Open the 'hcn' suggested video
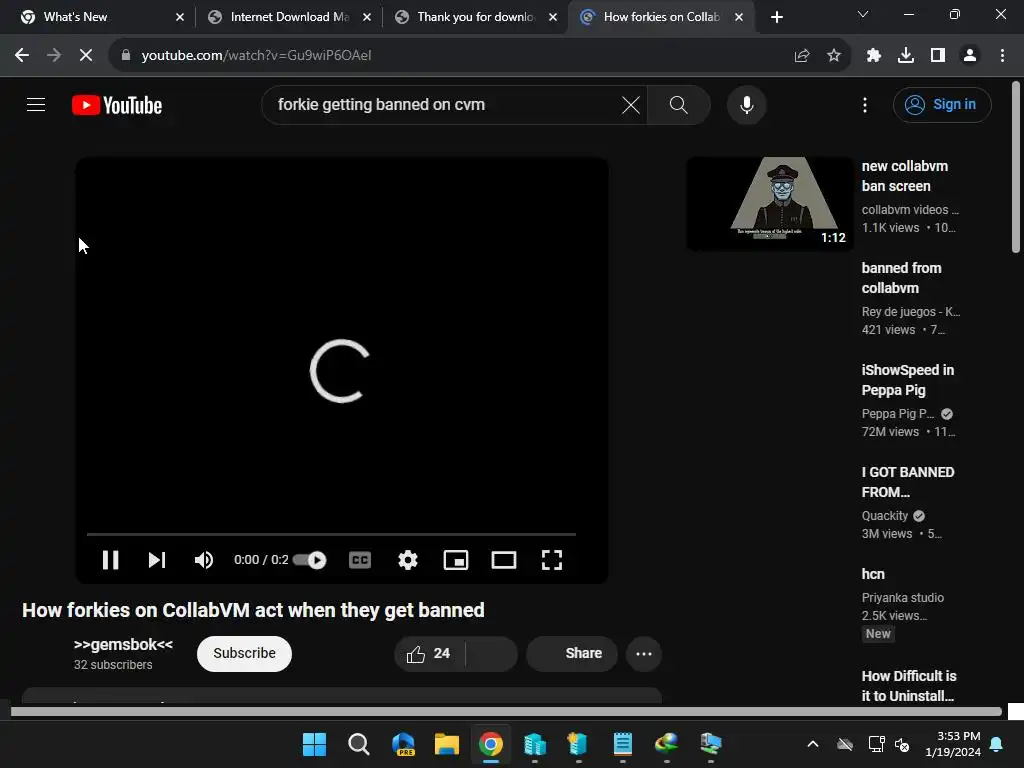The height and width of the screenshot is (768, 1024). click(873, 574)
